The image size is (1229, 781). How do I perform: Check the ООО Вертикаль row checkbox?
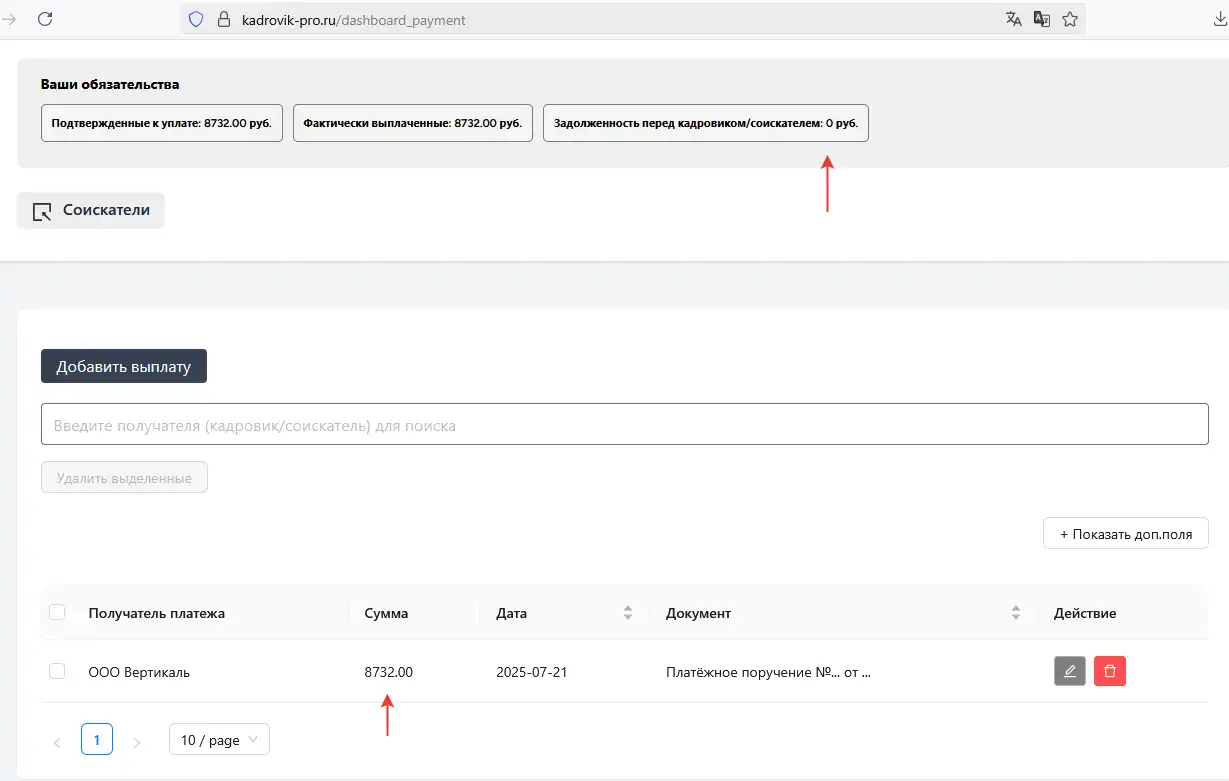click(57, 671)
